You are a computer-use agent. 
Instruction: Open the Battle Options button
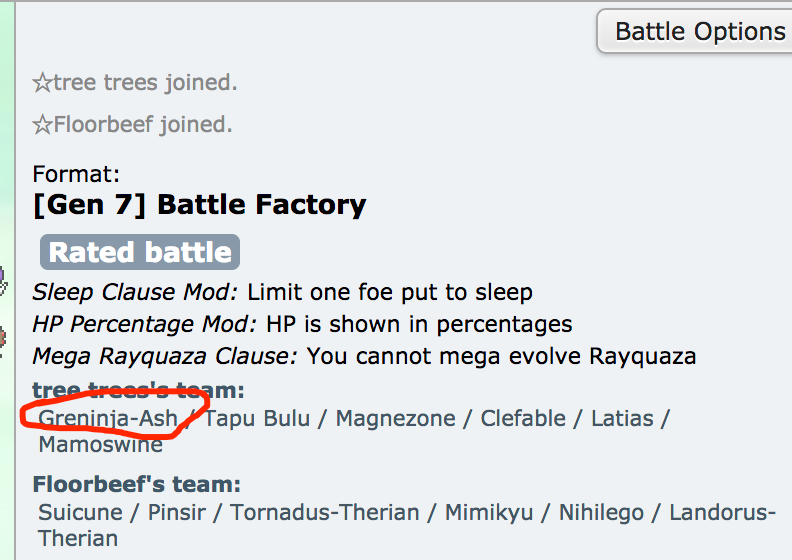pyautogui.click(x=697, y=32)
